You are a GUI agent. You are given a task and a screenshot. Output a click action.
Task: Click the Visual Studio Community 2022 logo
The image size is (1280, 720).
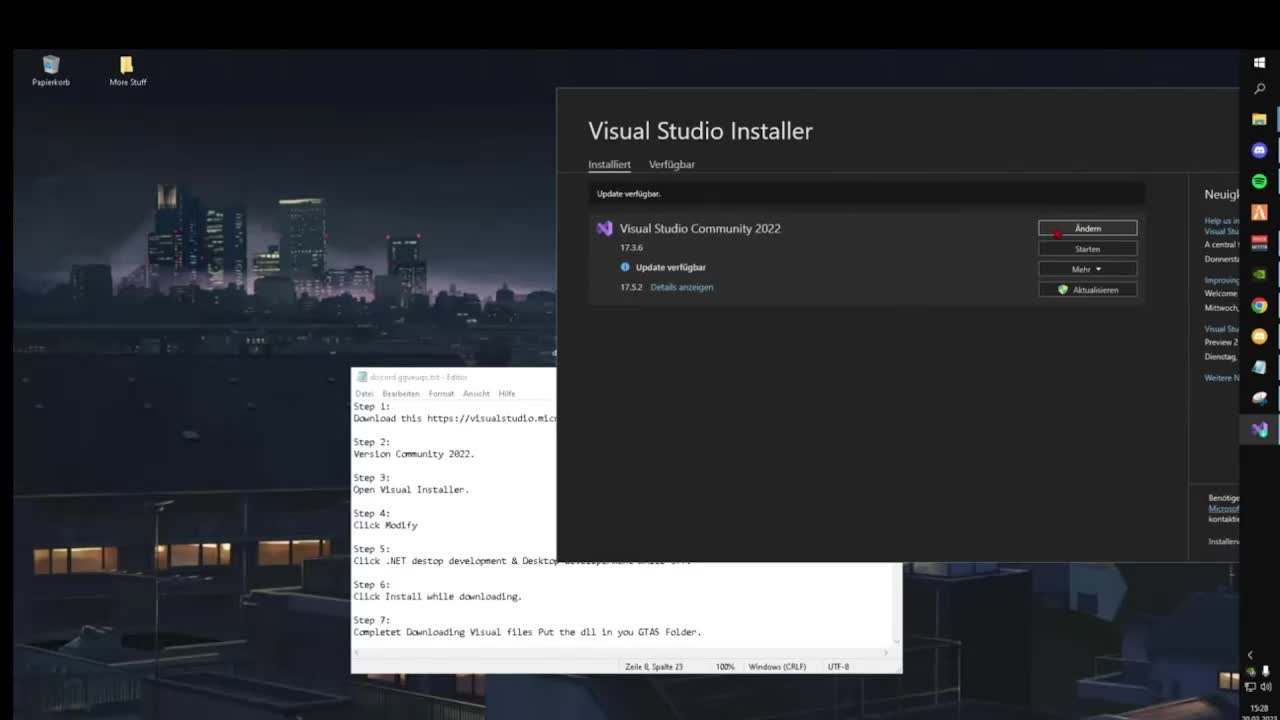pos(604,228)
